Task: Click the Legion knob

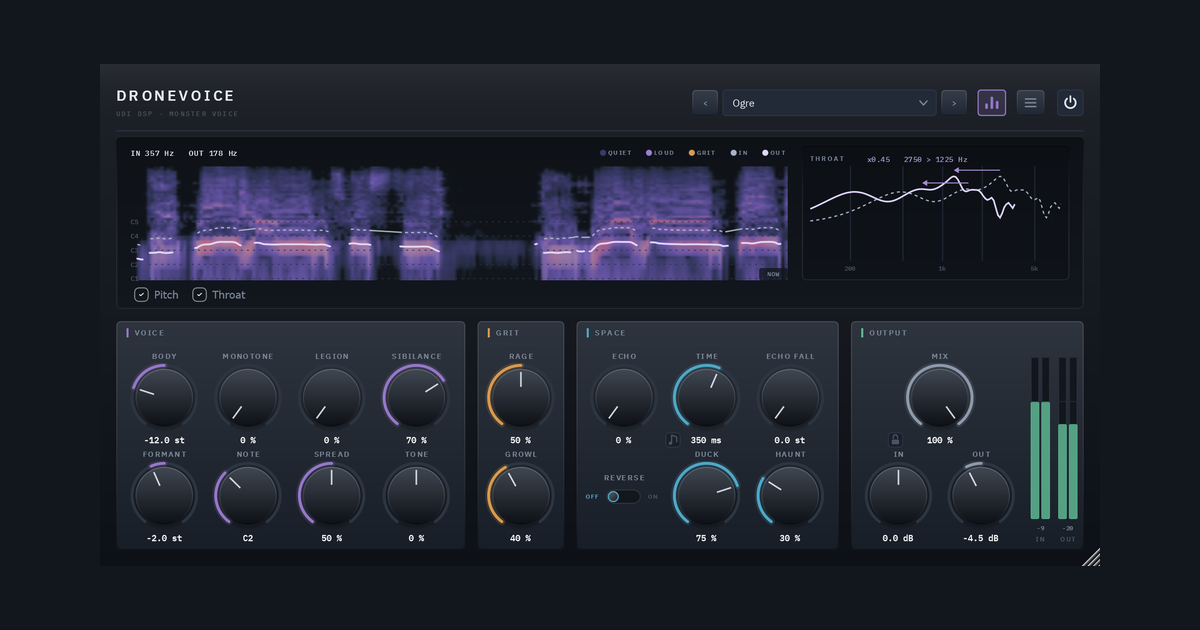Action: tap(332, 397)
